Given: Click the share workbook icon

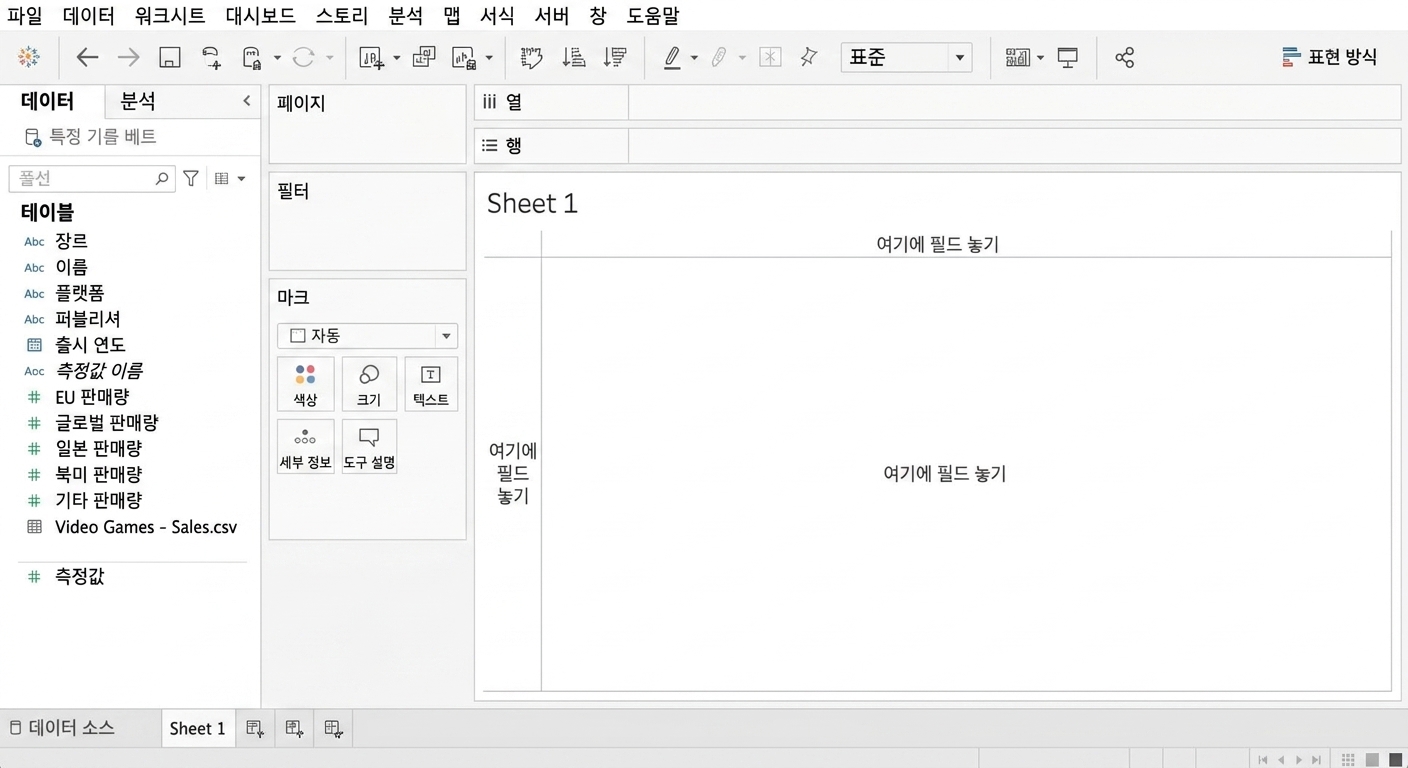Looking at the screenshot, I should coord(1125,57).
